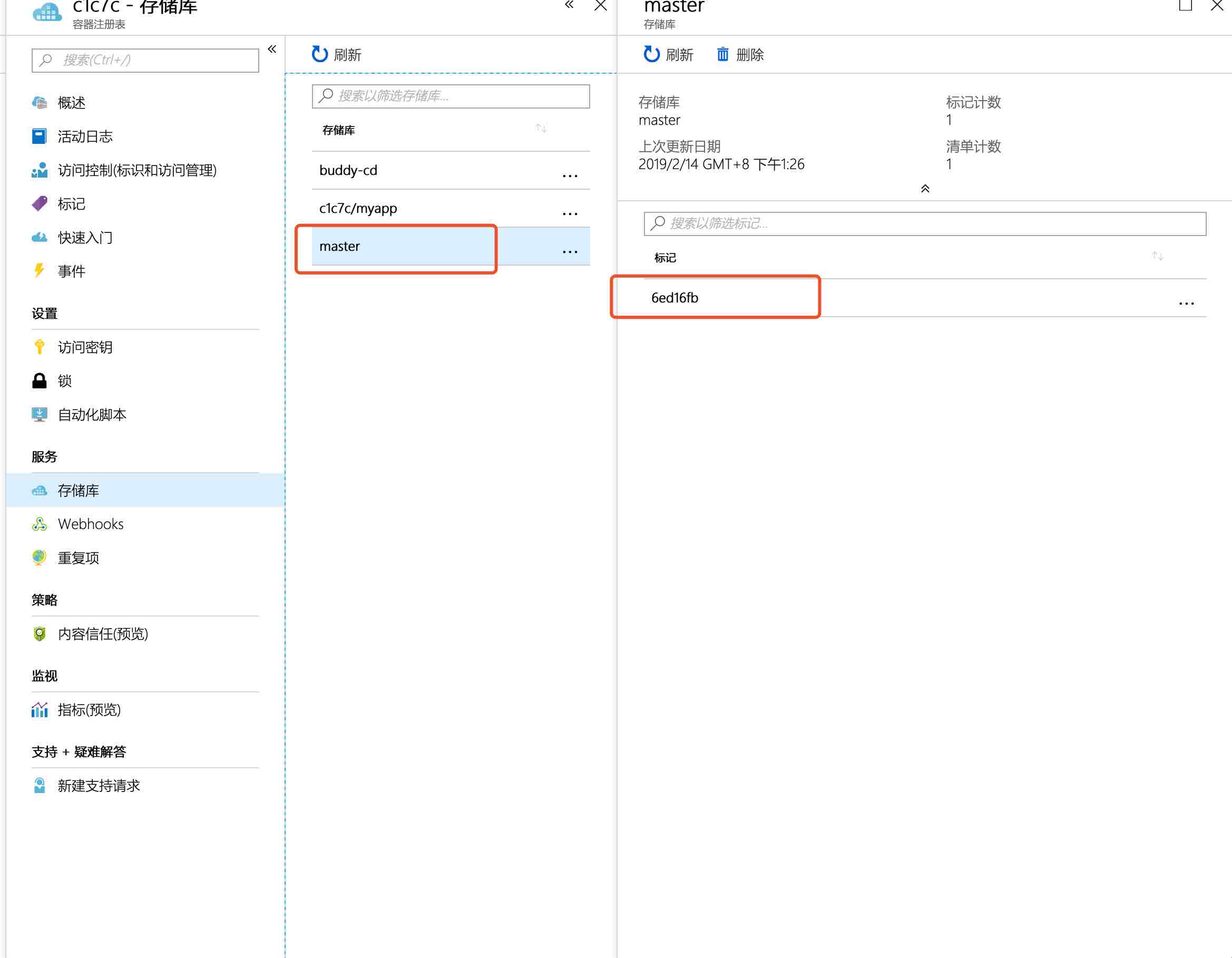Click the 6ed16fb tag entry

[674, 297]
